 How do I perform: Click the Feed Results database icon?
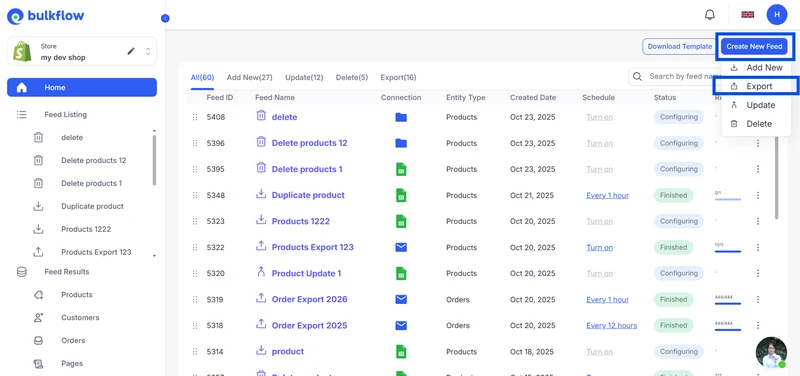[21, 272]
